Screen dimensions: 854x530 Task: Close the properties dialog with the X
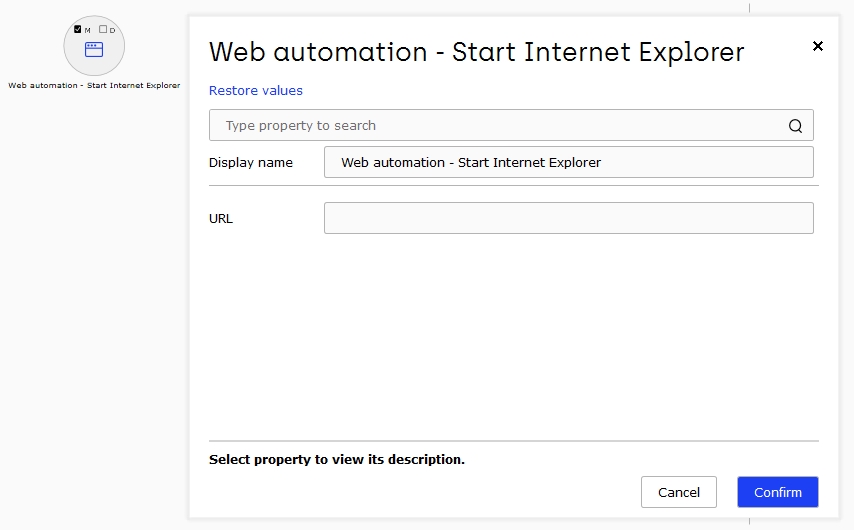tap(818, 46)
